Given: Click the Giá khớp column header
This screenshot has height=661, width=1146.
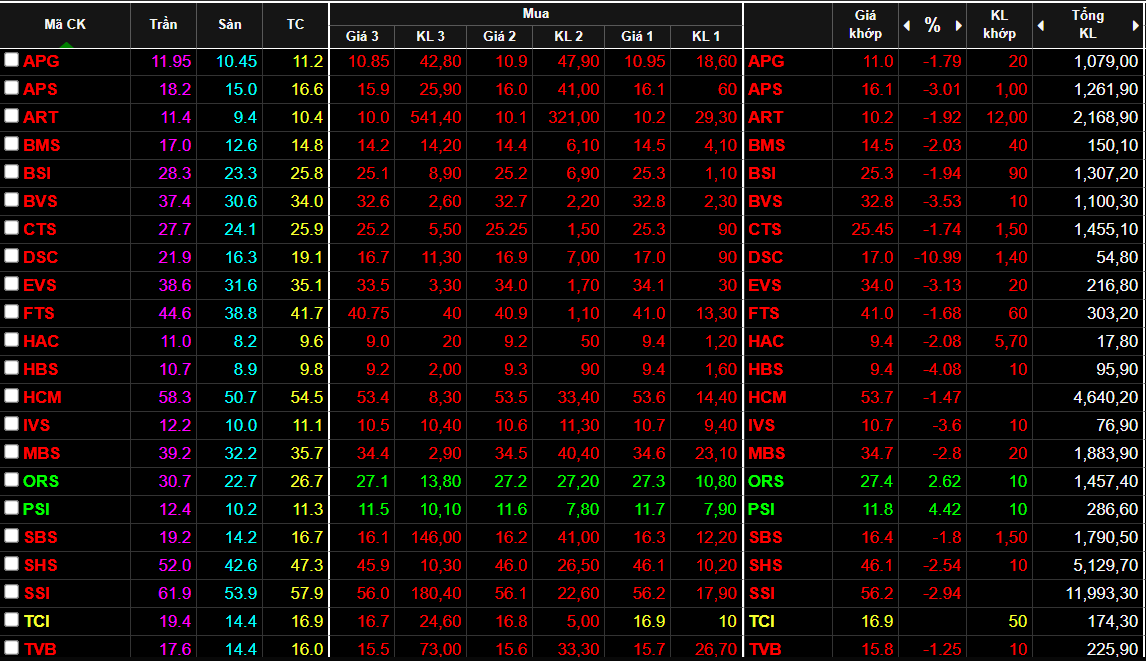Looking at the screenshot, I should click(865, 24).
